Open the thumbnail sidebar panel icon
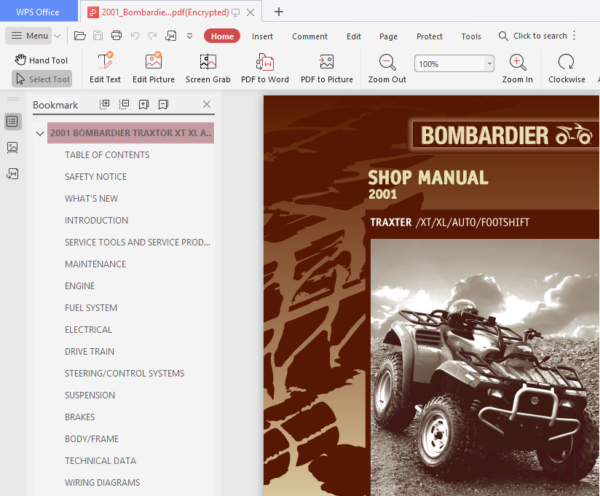600x496 pixels. [13, 147]
